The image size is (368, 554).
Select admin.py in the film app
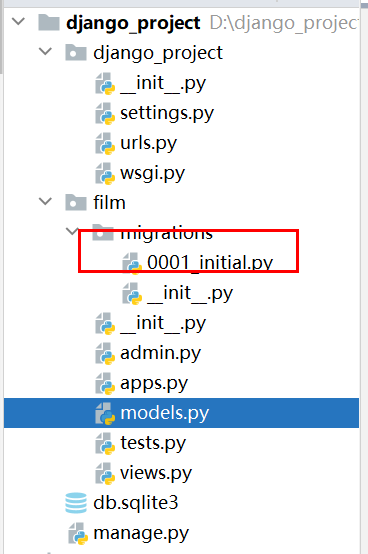click(160, 353)
